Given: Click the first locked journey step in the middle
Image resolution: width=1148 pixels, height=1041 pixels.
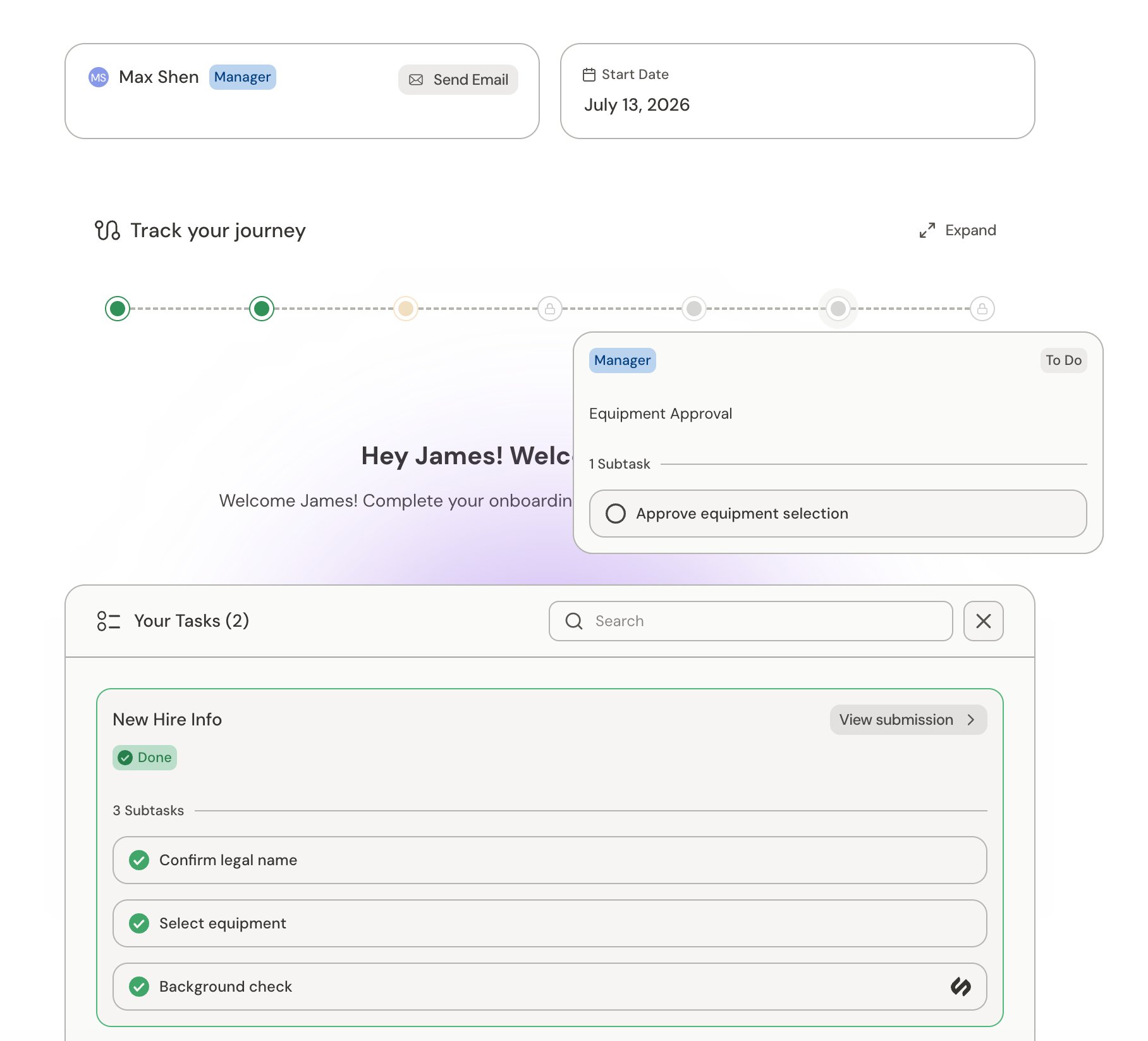Looking at the screenshot, I should tap(550, 309).
